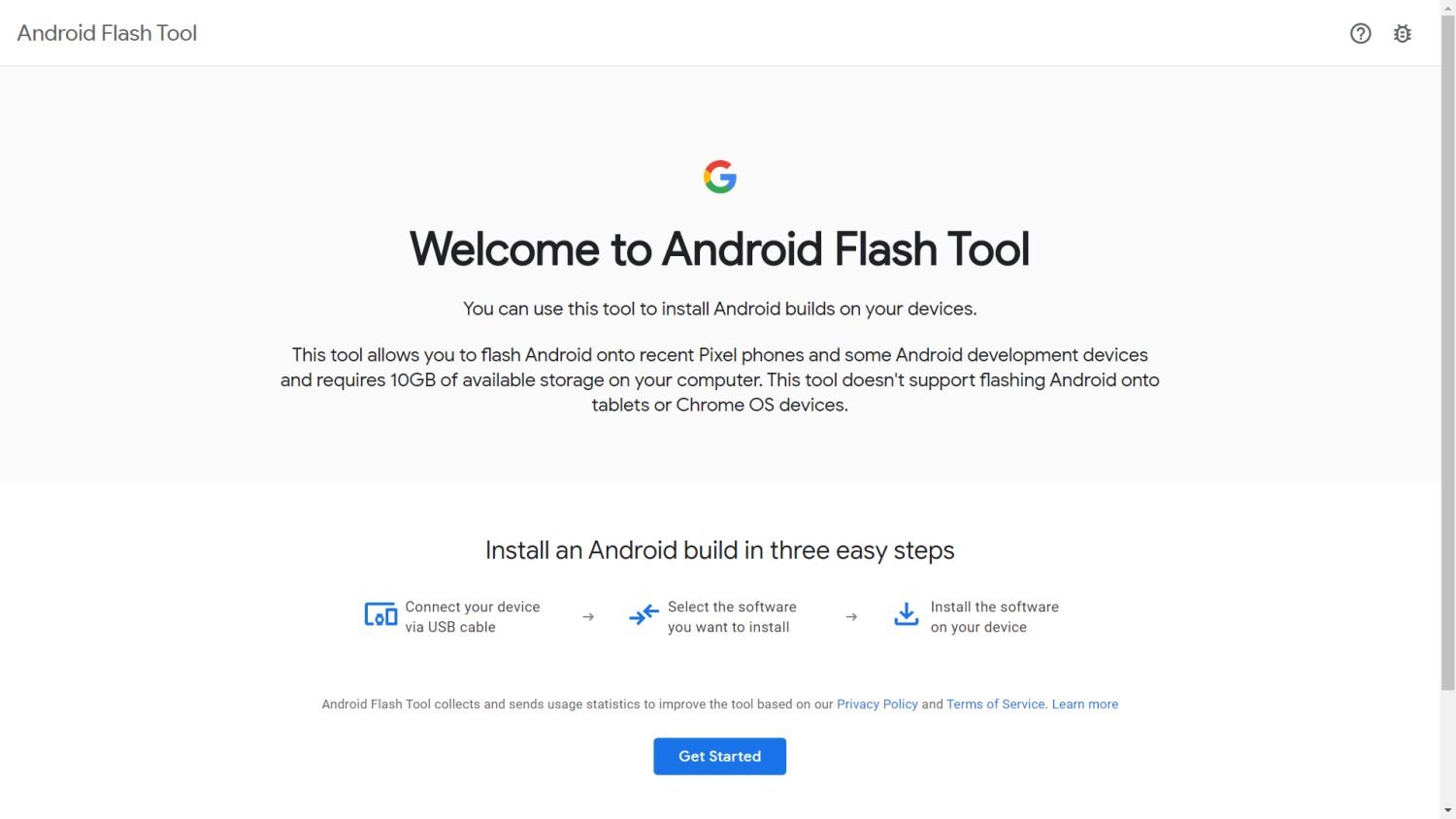Image resolution: width=1456 pixels, height=819 pixels.
Task: Click the Google logo above the heading
Action: [x=720, y=177]
